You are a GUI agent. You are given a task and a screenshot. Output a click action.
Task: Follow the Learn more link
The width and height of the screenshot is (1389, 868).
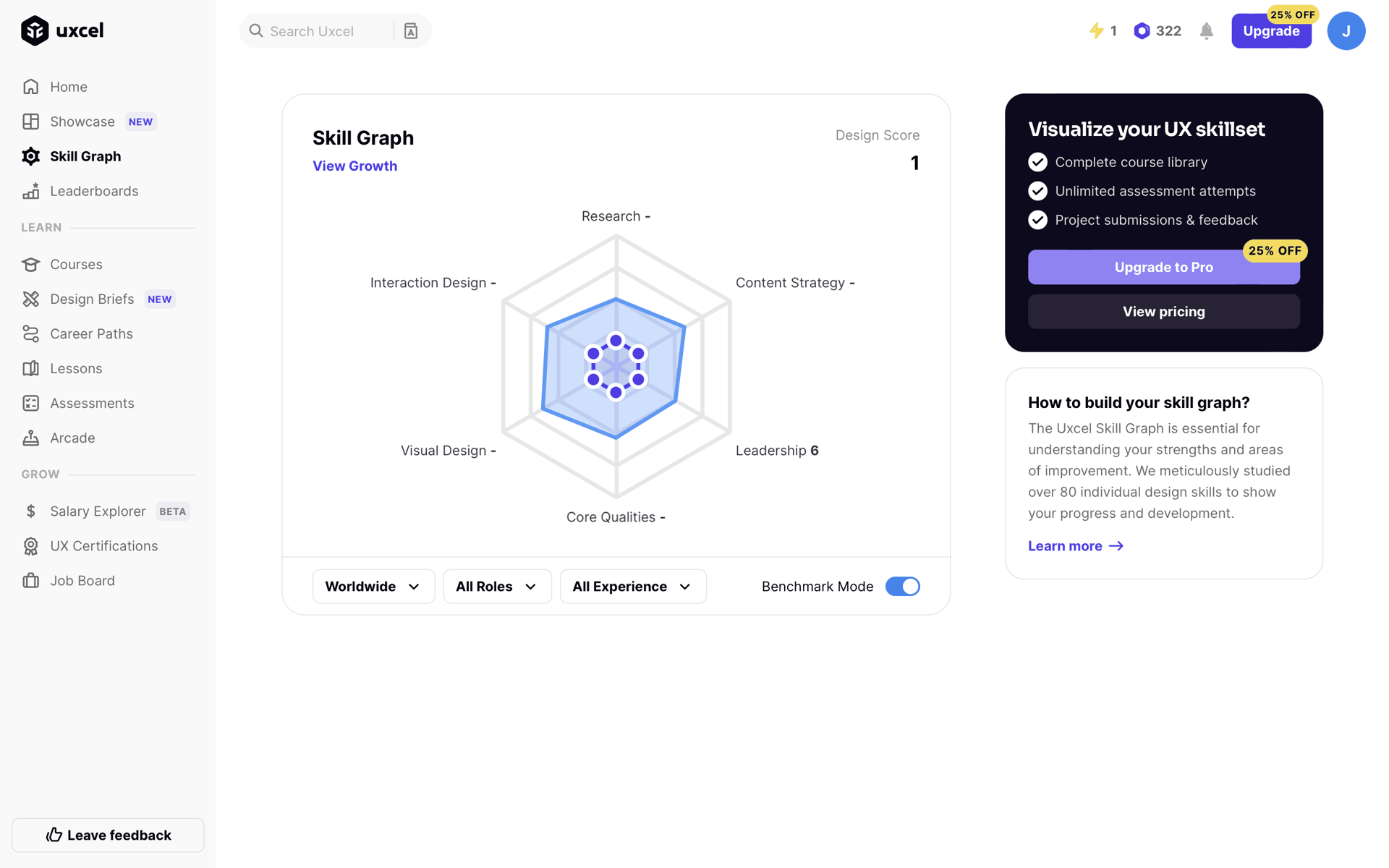1075,546
